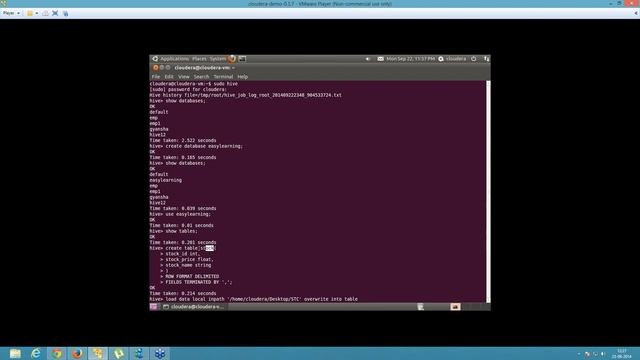This screenshot has width=640, height=360.
Task: Select cloudera@cloudera terminal in bottom taskbar
Action: point(193,307)
